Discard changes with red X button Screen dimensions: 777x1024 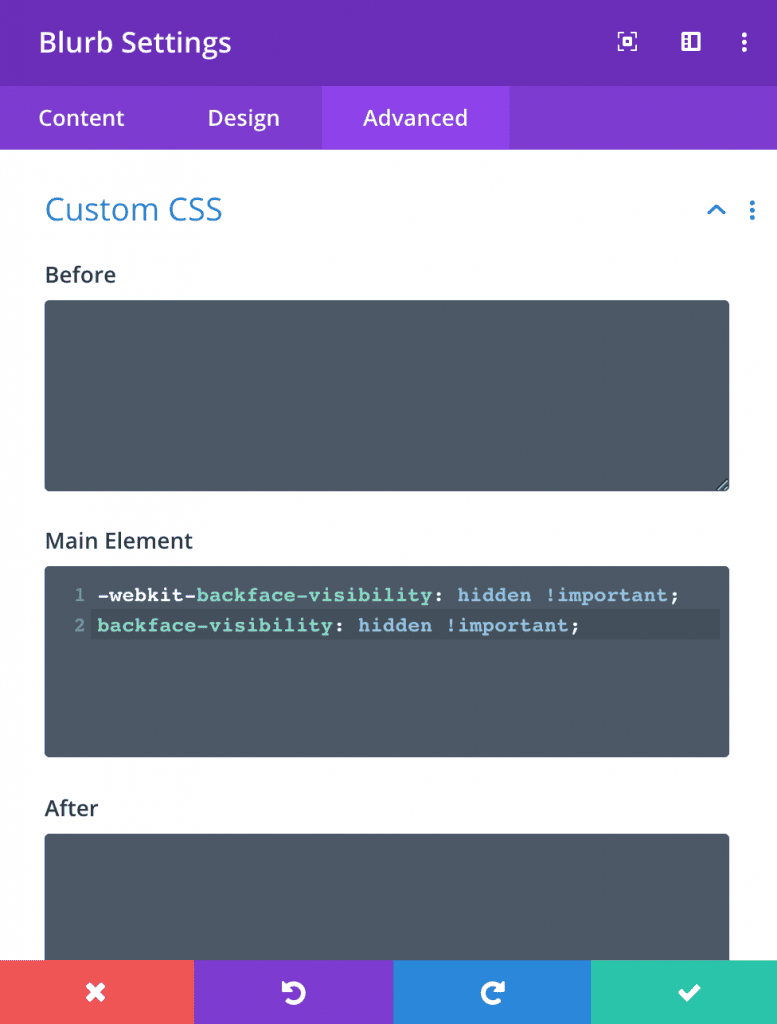(x=97, y=992)
